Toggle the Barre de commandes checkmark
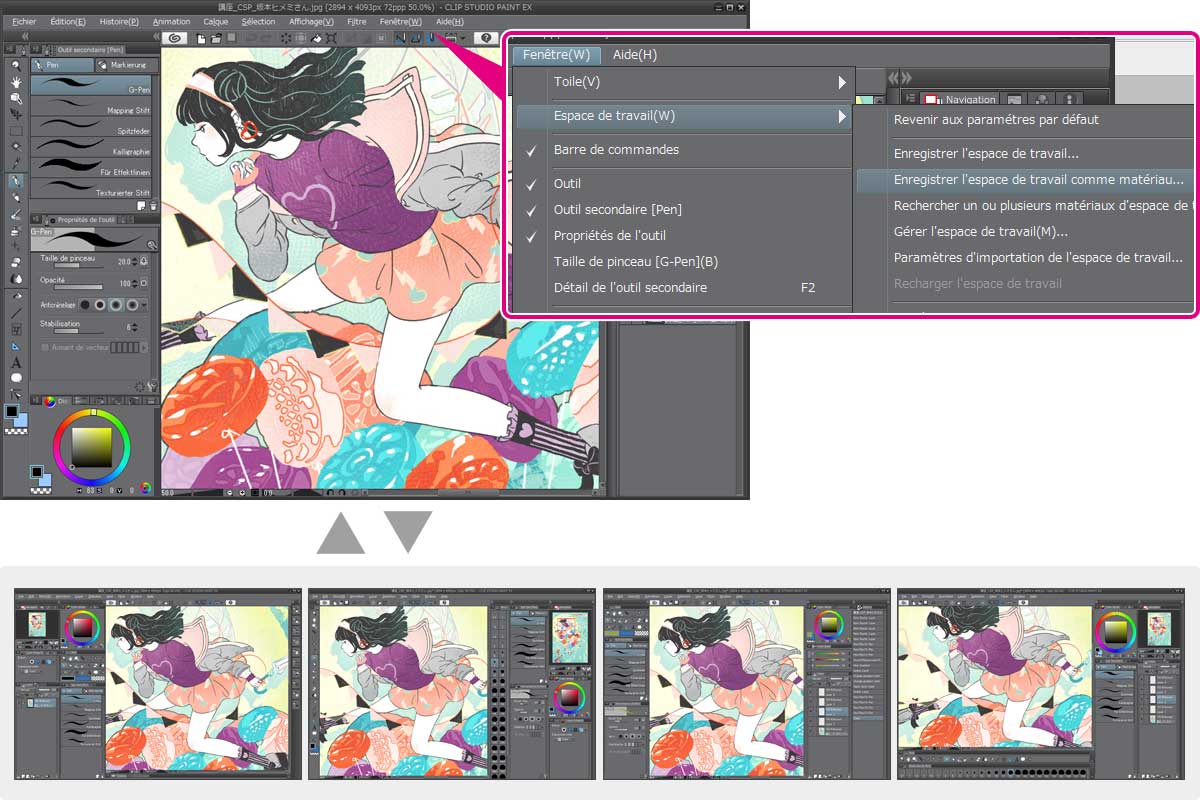Viewport: 1200px width, 800px height. (x=616, y=150)
